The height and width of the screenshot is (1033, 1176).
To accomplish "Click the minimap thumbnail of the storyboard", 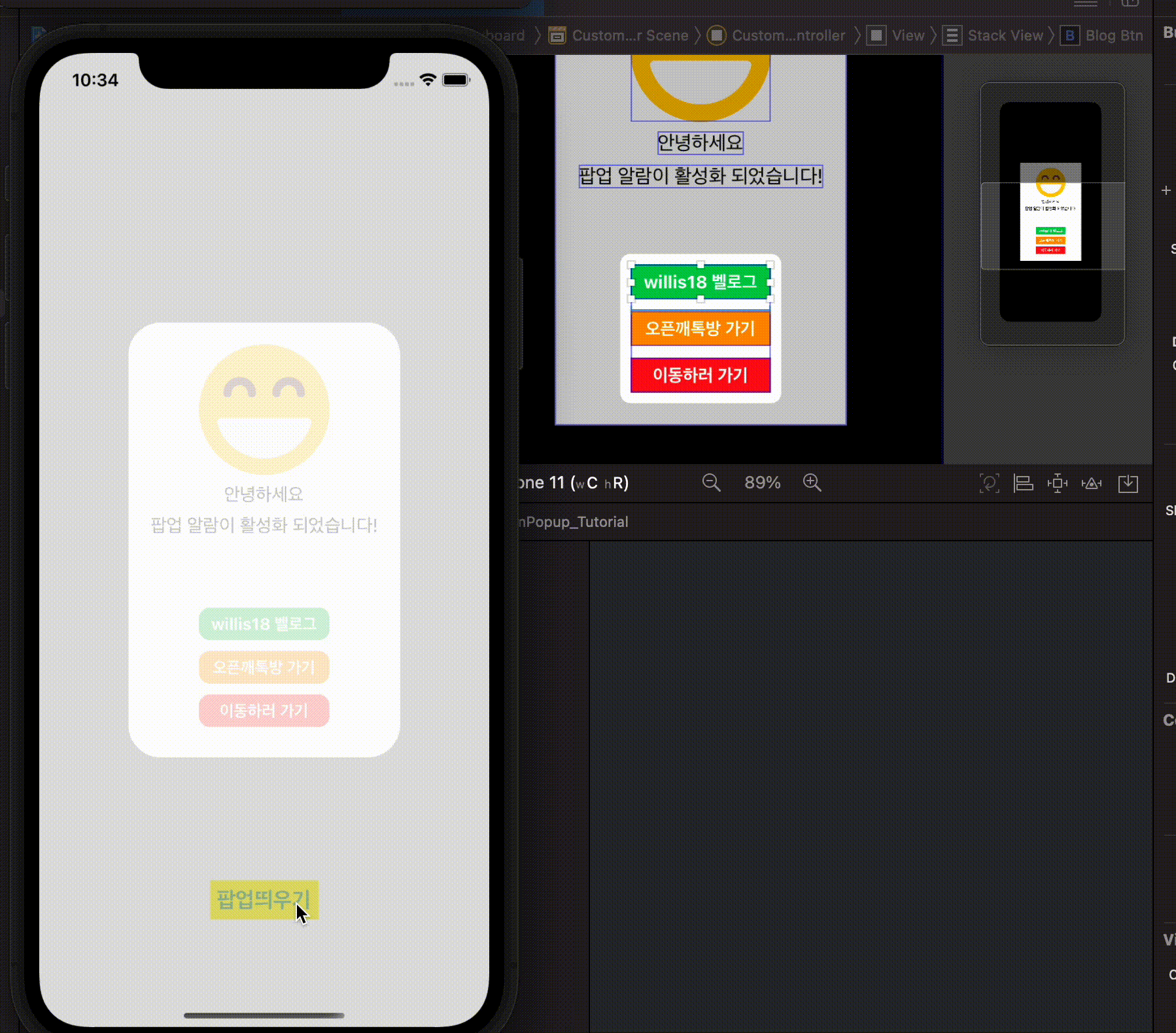I will point(1050,212).
